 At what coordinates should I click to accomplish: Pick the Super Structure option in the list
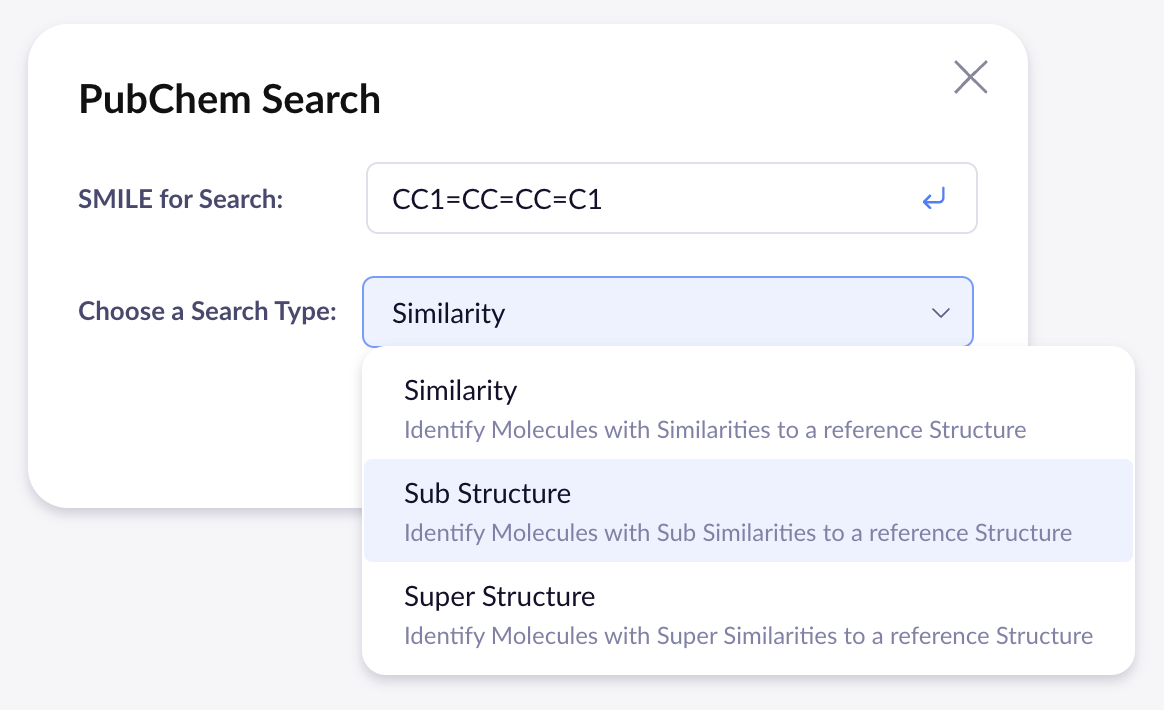(x=499, y=597)
